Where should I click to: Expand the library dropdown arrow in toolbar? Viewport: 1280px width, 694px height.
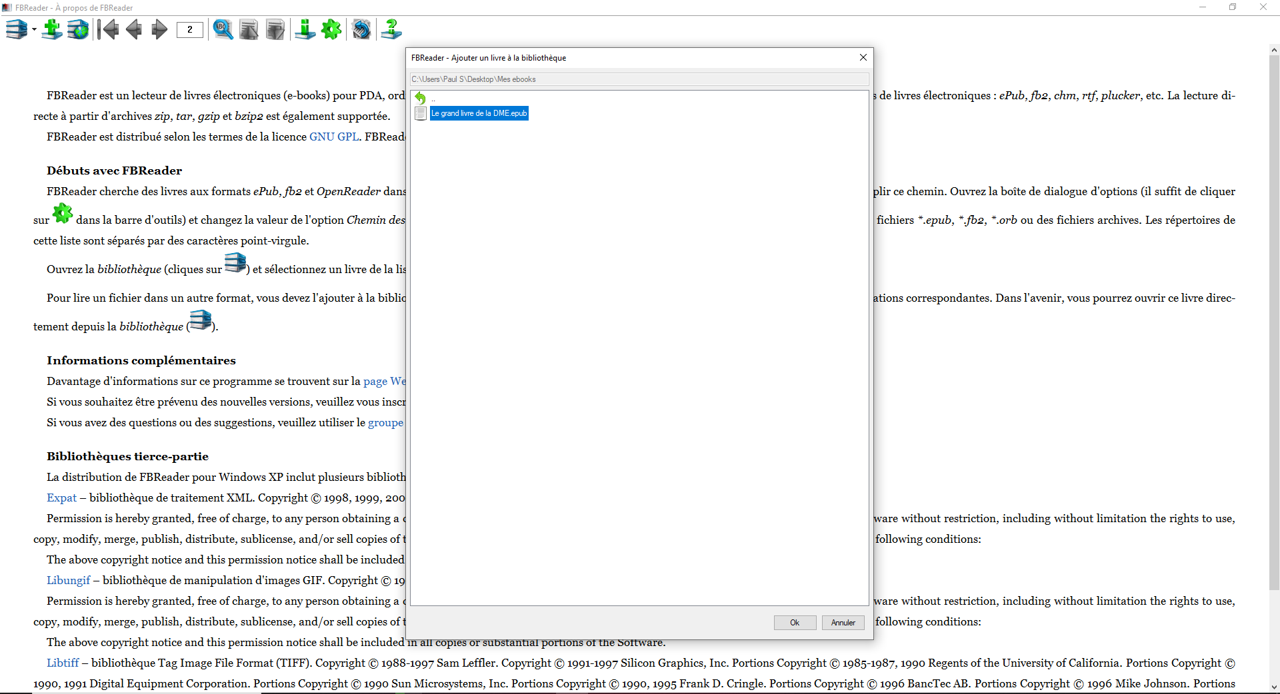pyautogui.click(x=34, y=30)
